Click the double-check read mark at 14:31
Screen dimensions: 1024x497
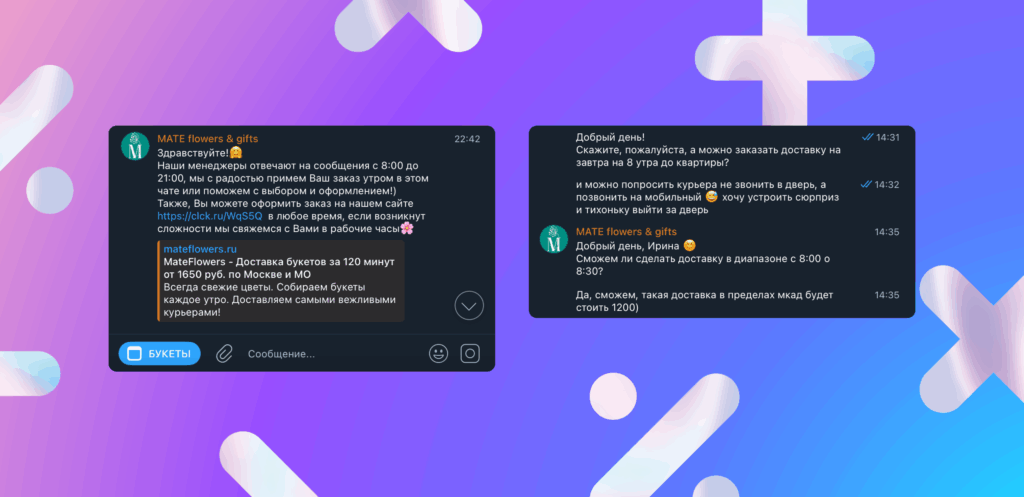tap(867, 137)
